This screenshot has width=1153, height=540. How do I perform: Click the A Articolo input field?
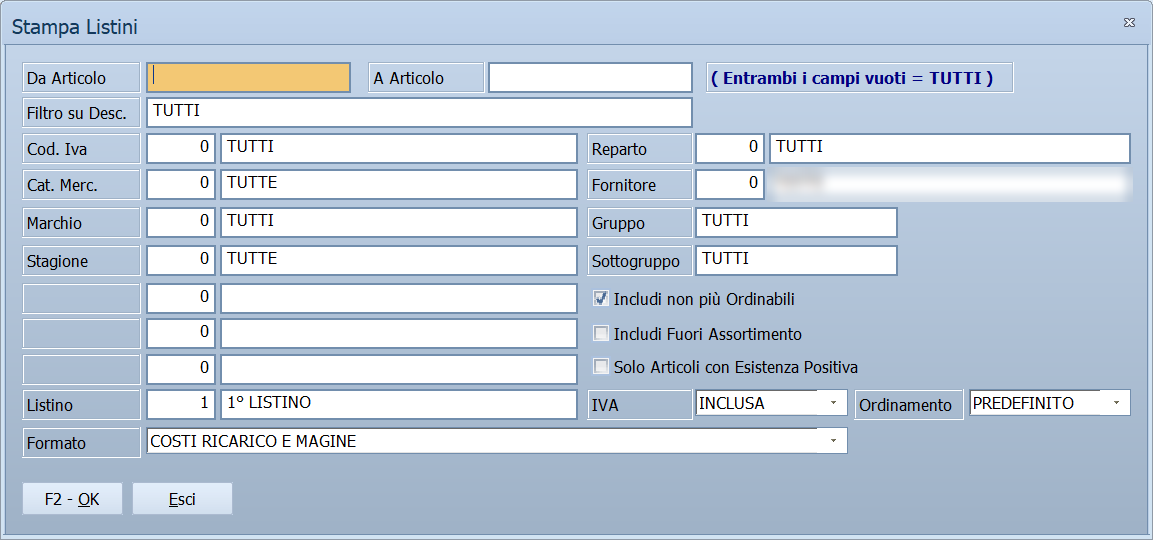pyautogui.click(x=590, y=77)
